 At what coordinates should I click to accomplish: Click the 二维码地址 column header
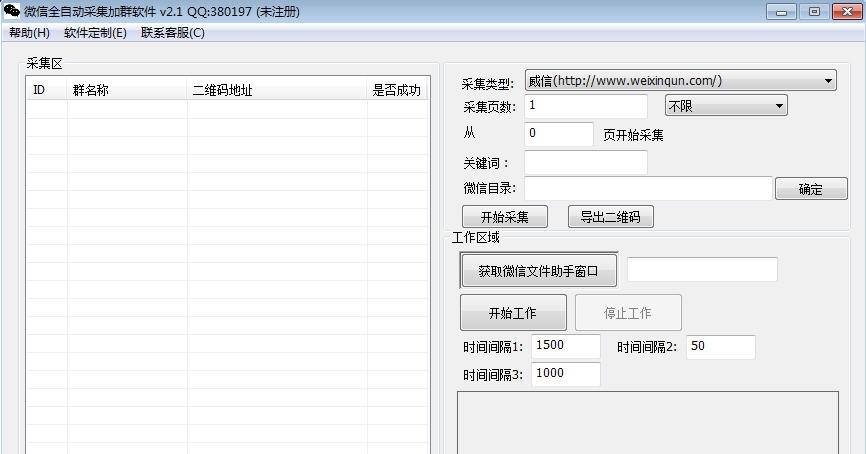pyautogui.click(x=277, y=90)
